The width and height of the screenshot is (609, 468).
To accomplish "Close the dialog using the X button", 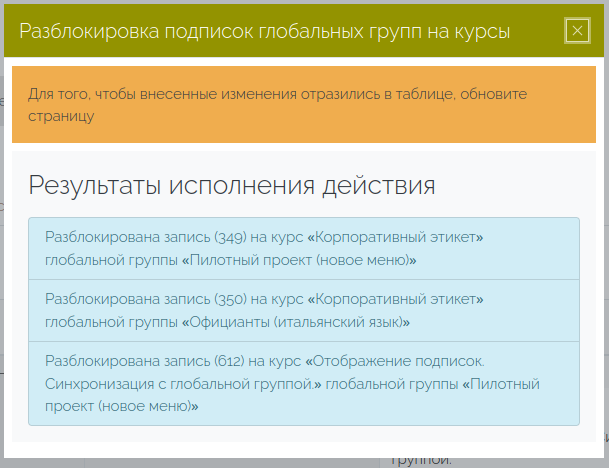I will tap(577, 31).
